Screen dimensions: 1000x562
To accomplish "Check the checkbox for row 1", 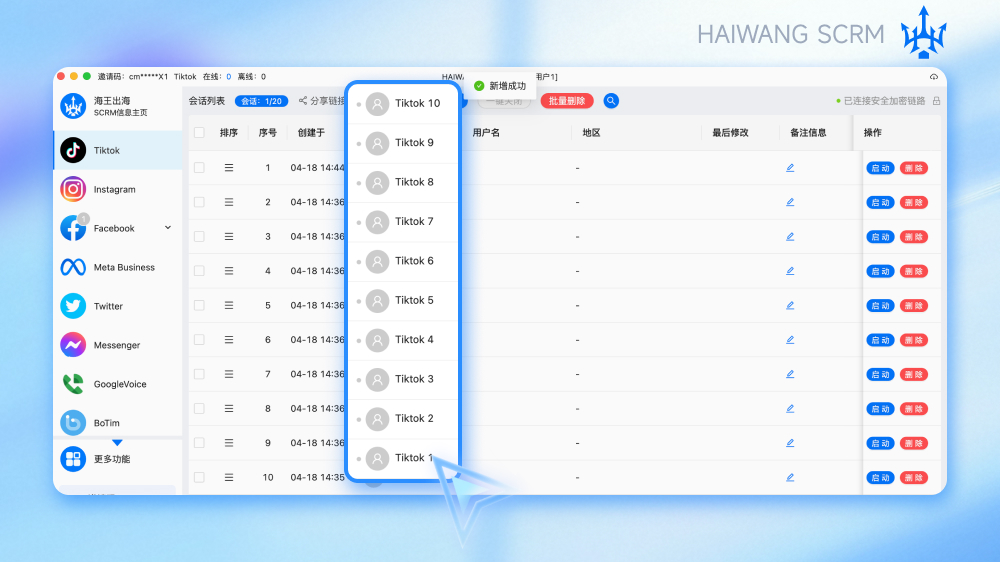I will (200, 168).
